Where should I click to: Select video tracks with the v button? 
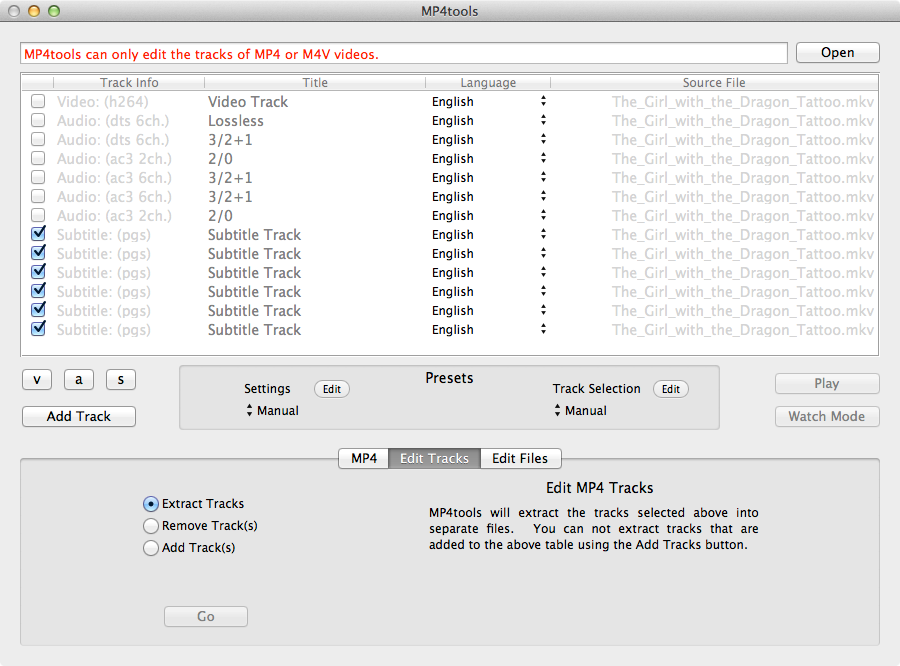click(x=37, y=380)
